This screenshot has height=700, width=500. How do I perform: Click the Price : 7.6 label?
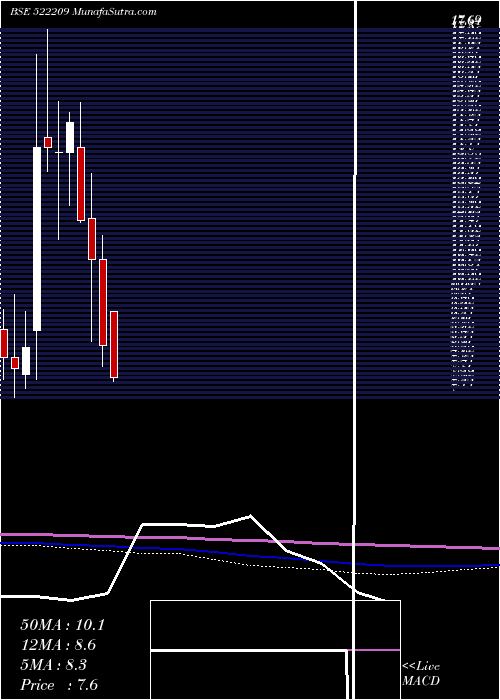click(x=59, y=685)
